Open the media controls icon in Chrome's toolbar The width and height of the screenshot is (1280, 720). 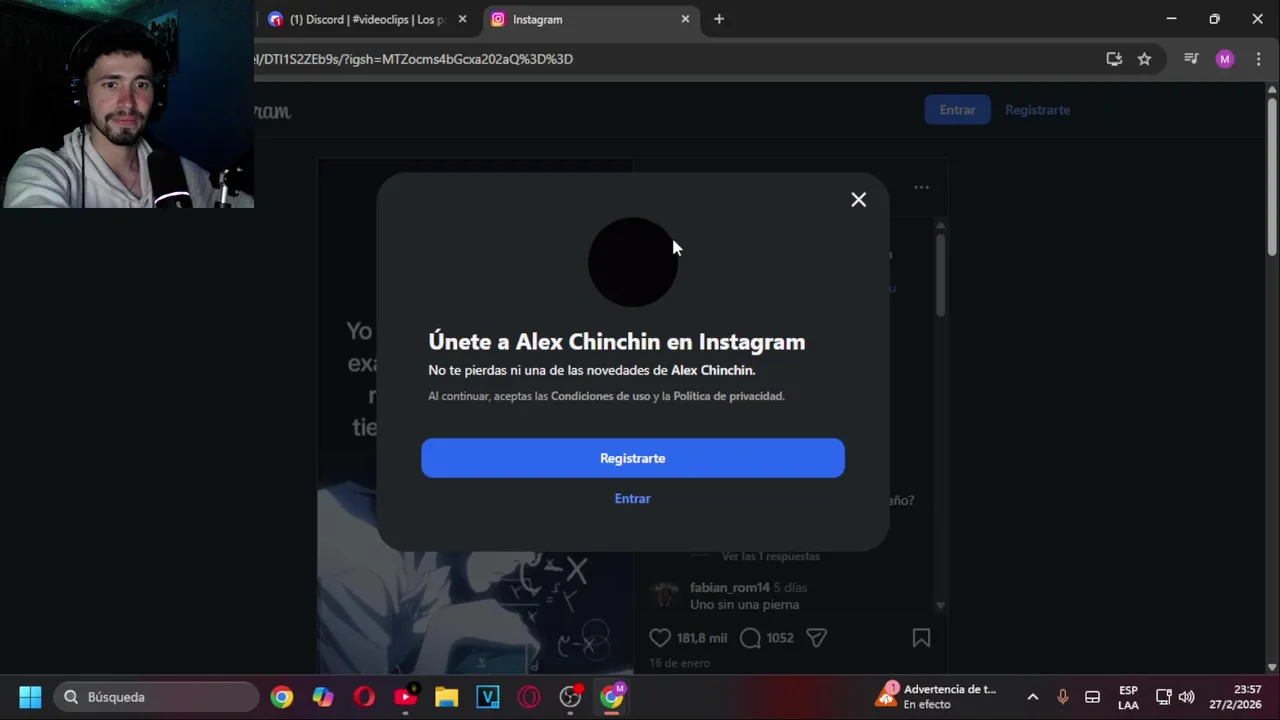[1191, 59]
